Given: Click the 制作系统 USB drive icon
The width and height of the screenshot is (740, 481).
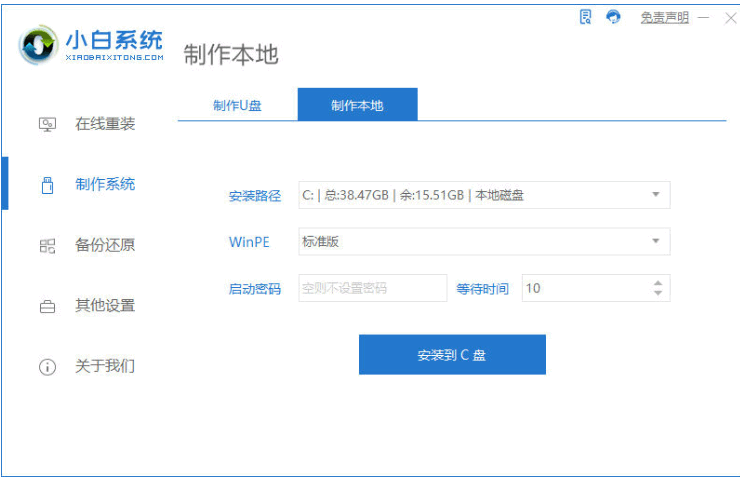Looking at the screenshot, I should [x=47, y=185].
